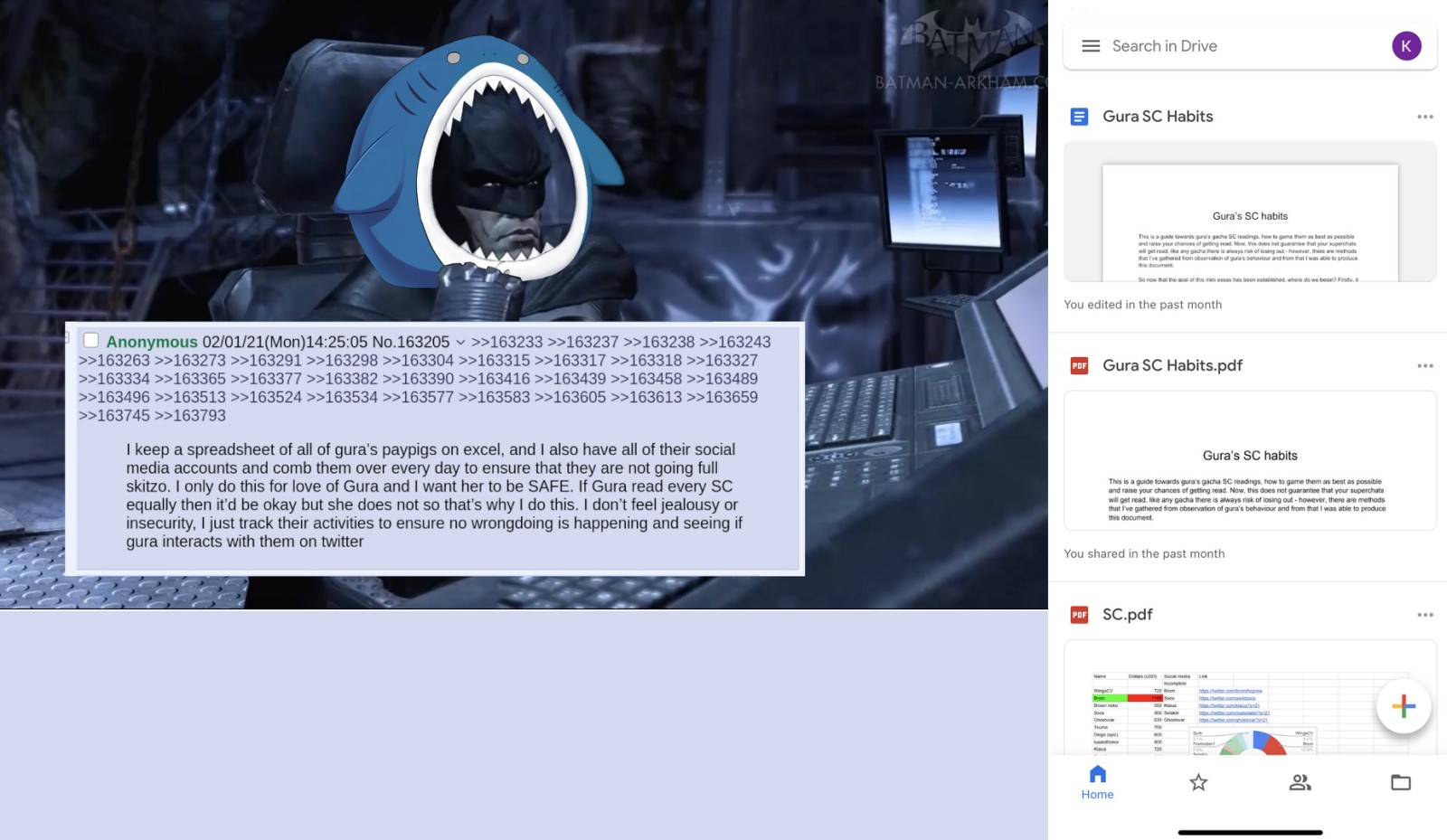Click the file title SC.pdf

pyautogui.click(x=1127, y=615)
